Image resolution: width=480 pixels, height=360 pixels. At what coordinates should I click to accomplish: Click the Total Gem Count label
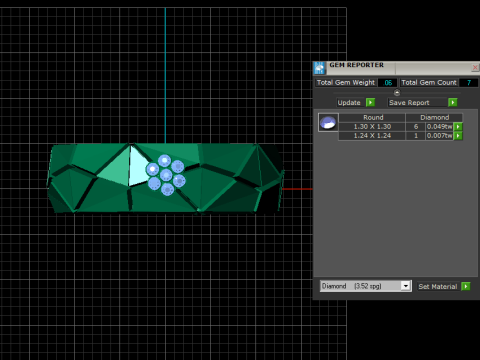(x=429, y=82)
